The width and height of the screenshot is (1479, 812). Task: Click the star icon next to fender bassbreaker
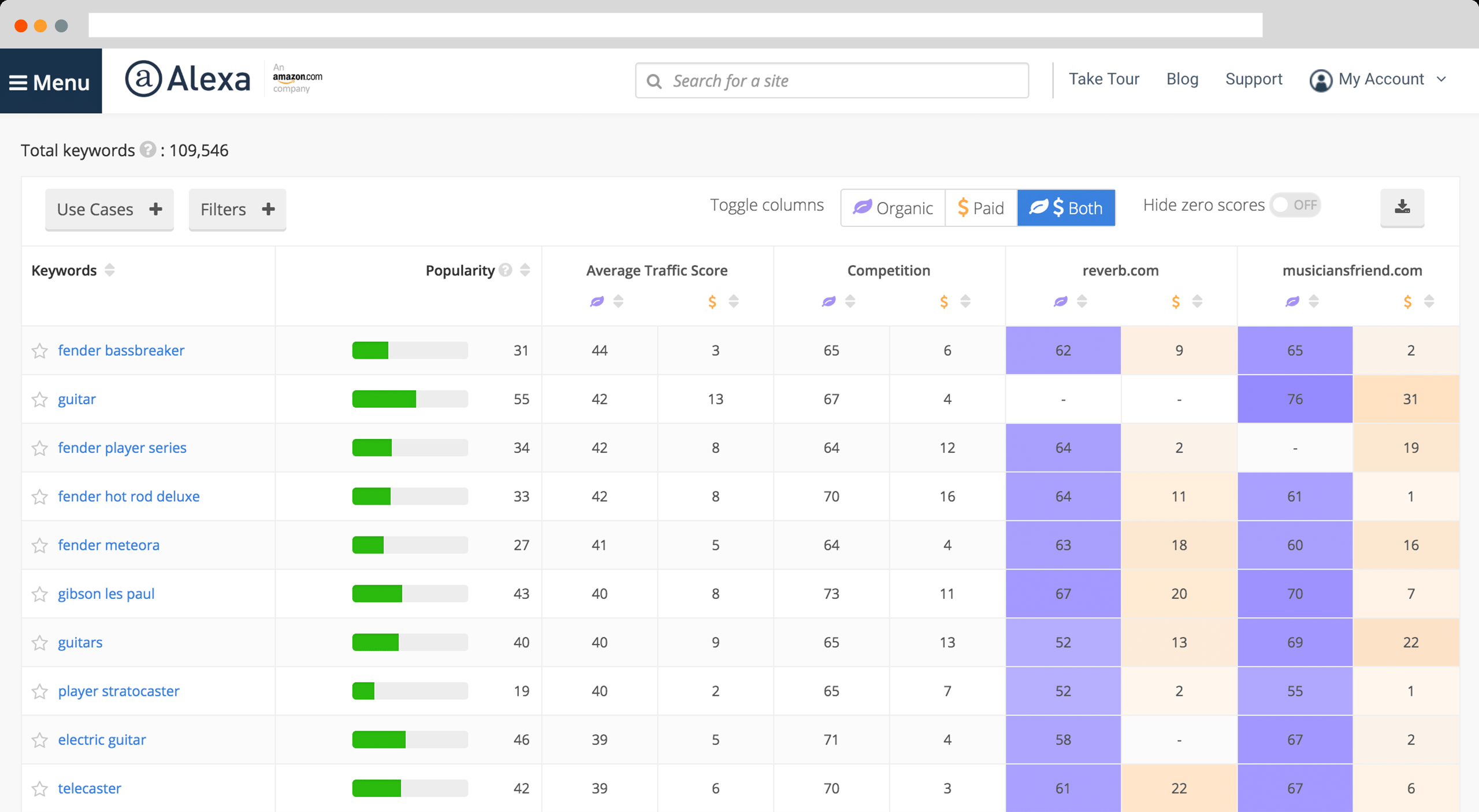[40, 350]
